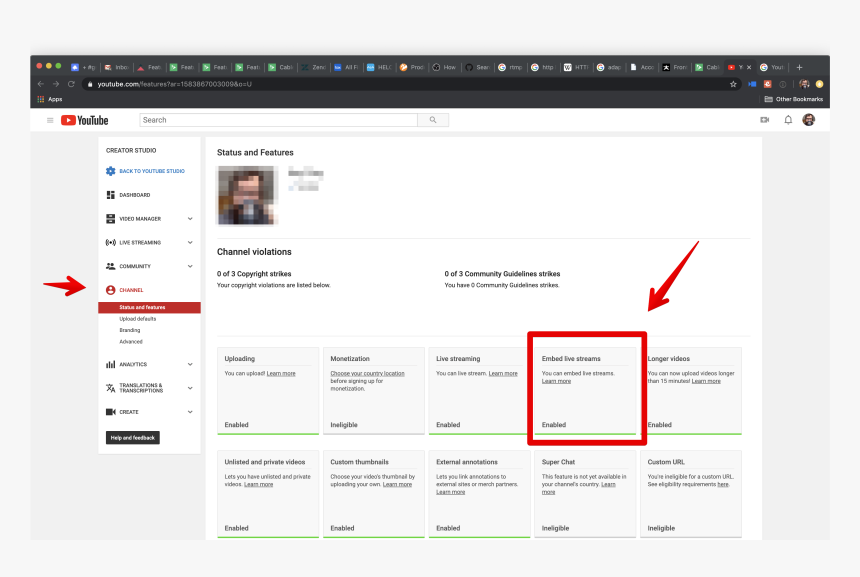This screenshot has height=577, width=860.
Task: Expand the Live Streaming section
Action: click(190, 242)
